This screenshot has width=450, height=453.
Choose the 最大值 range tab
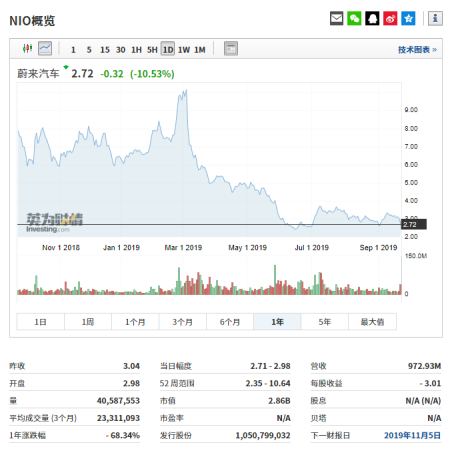pyautogui.click(x=372, y=322)
